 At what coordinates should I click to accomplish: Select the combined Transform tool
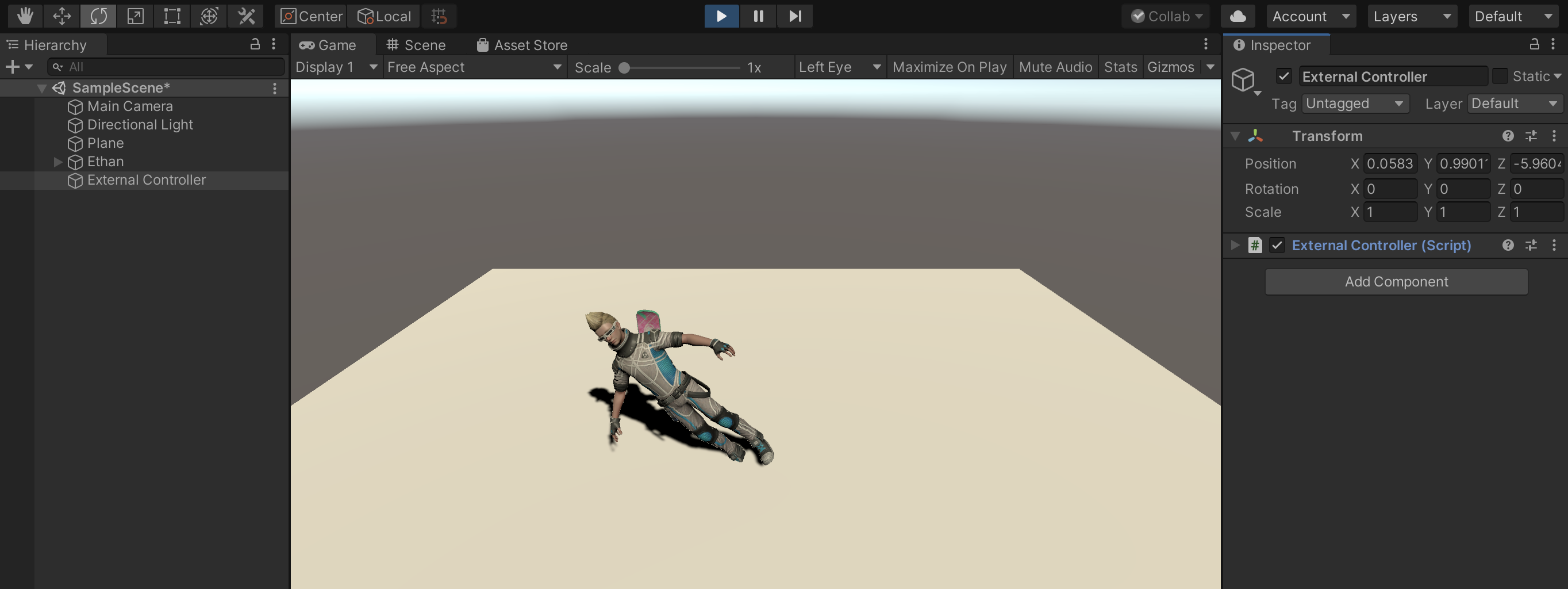209,16
